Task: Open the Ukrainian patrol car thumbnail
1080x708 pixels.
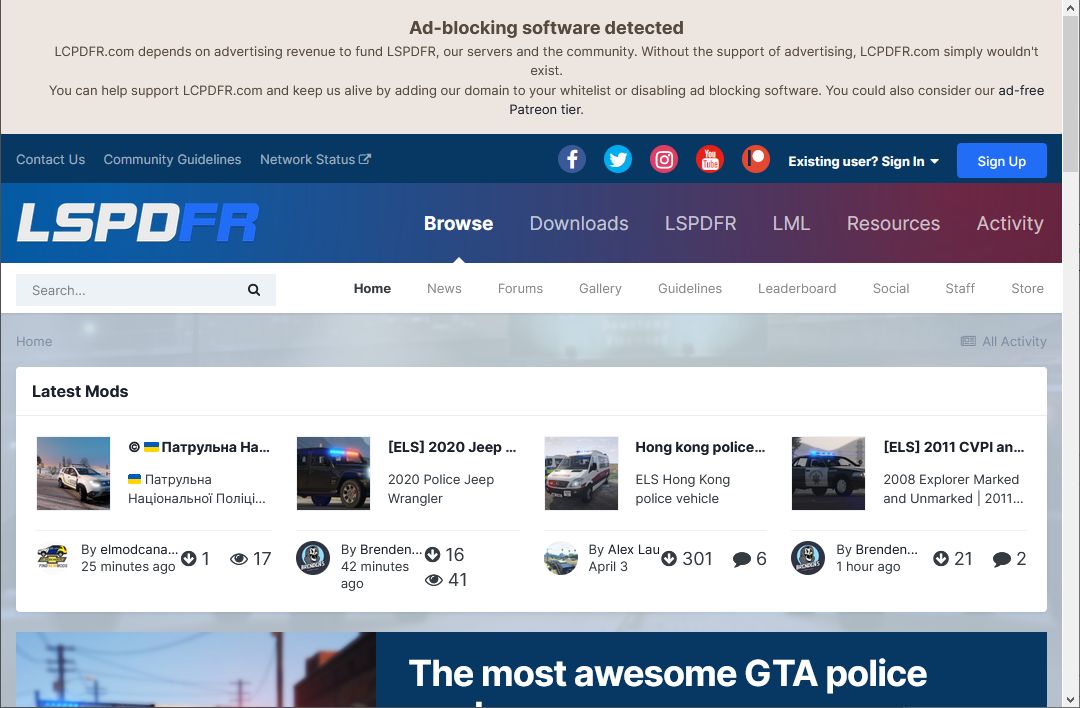Action: point(73,473)
